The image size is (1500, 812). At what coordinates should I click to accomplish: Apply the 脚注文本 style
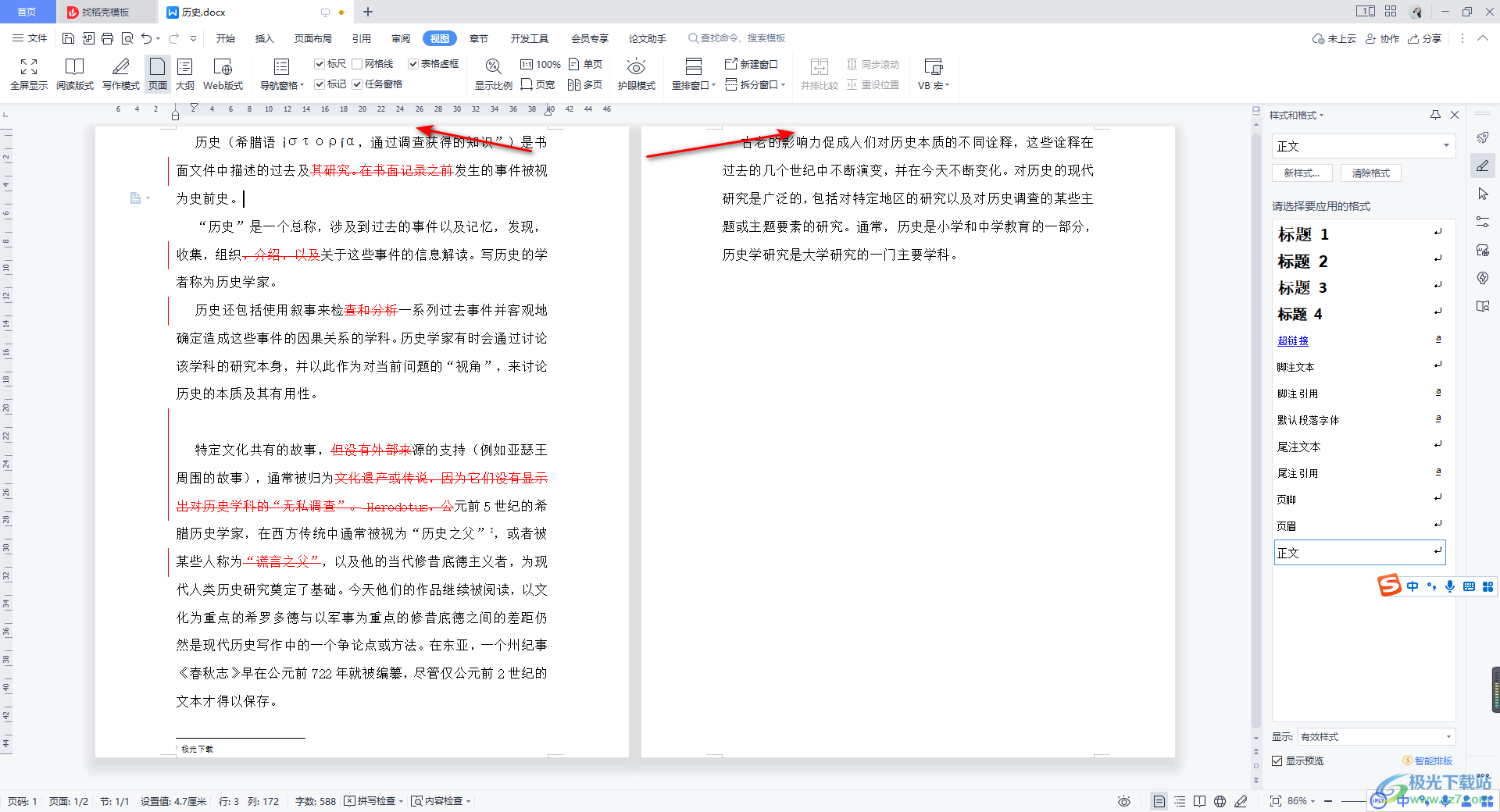click(1360, 367)
